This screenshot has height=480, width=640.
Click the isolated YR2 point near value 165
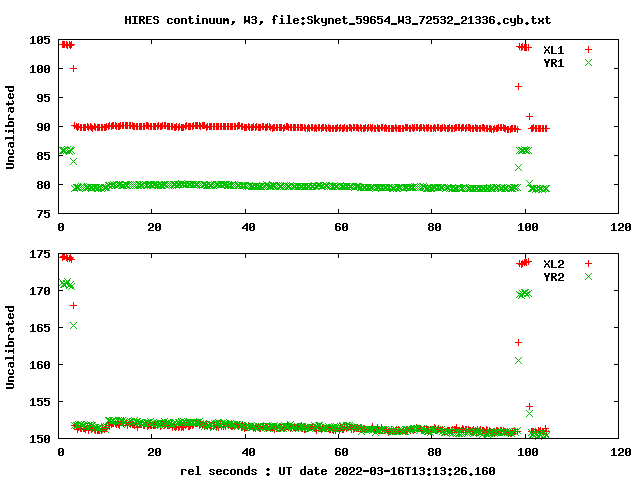73,325
